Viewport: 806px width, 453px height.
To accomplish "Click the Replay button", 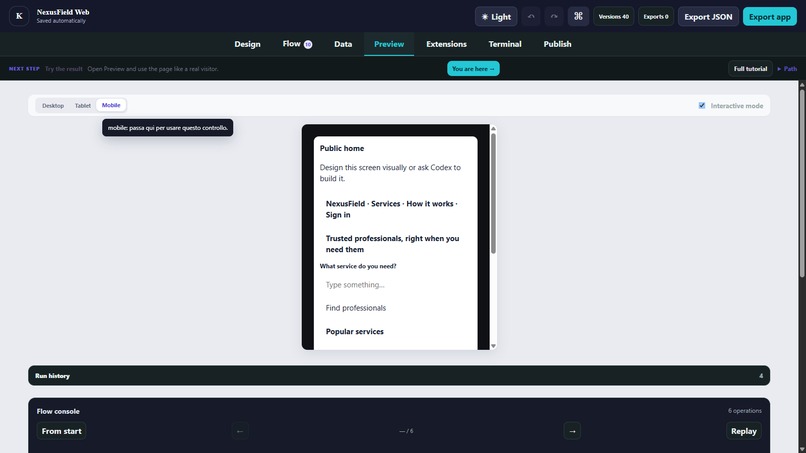I will [x=744, y=431].
